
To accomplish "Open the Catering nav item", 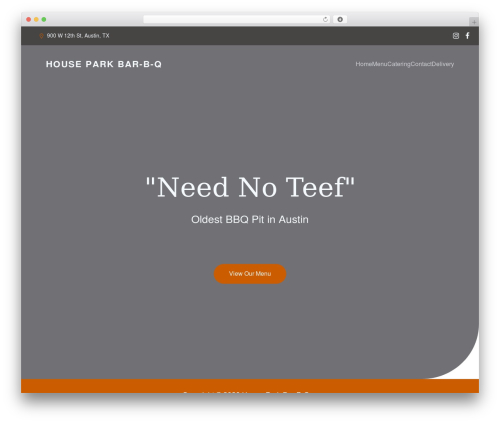I will [399, 64].
